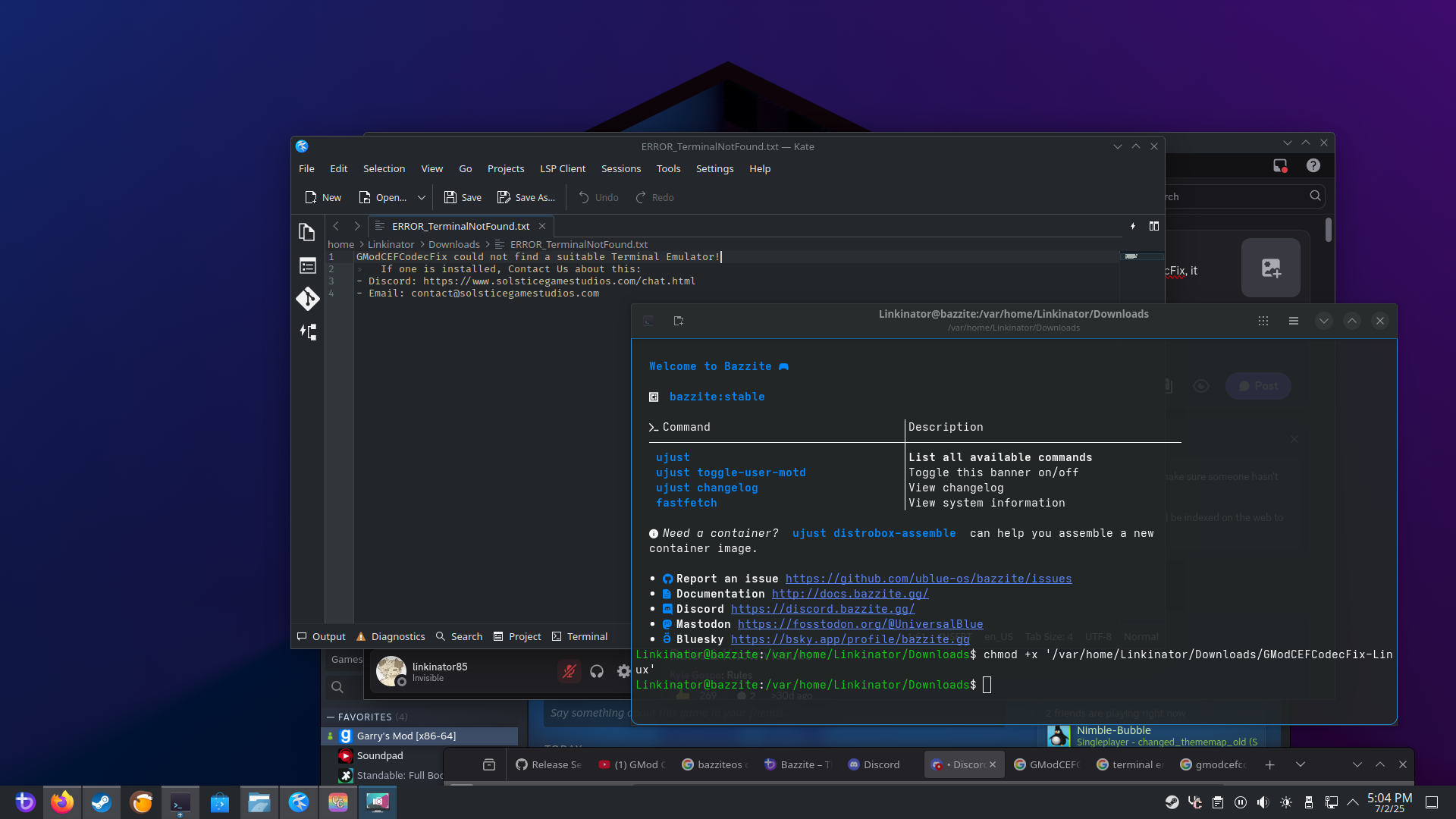
Task: Open the terminal app from the taskbar
Action: tap(180, 802)
